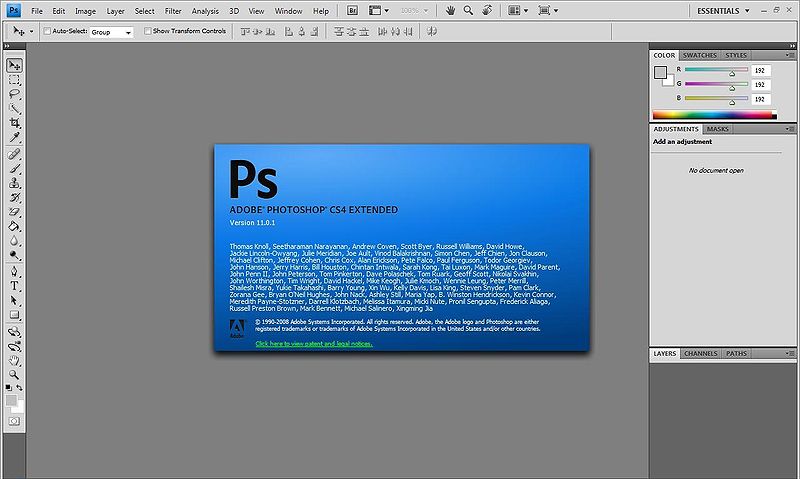Image resolution: width=800 pixels, height=479 pixels.
Task: Reset to default foreground and background colors
Action: tap(8, 388)
